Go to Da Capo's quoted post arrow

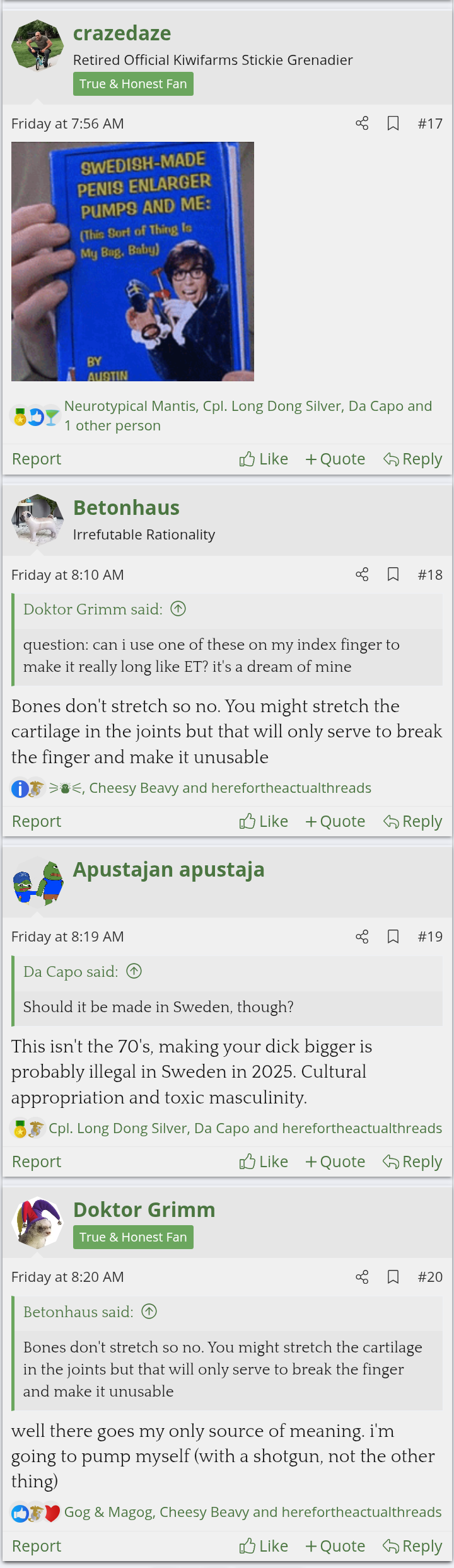click(134, 971)
